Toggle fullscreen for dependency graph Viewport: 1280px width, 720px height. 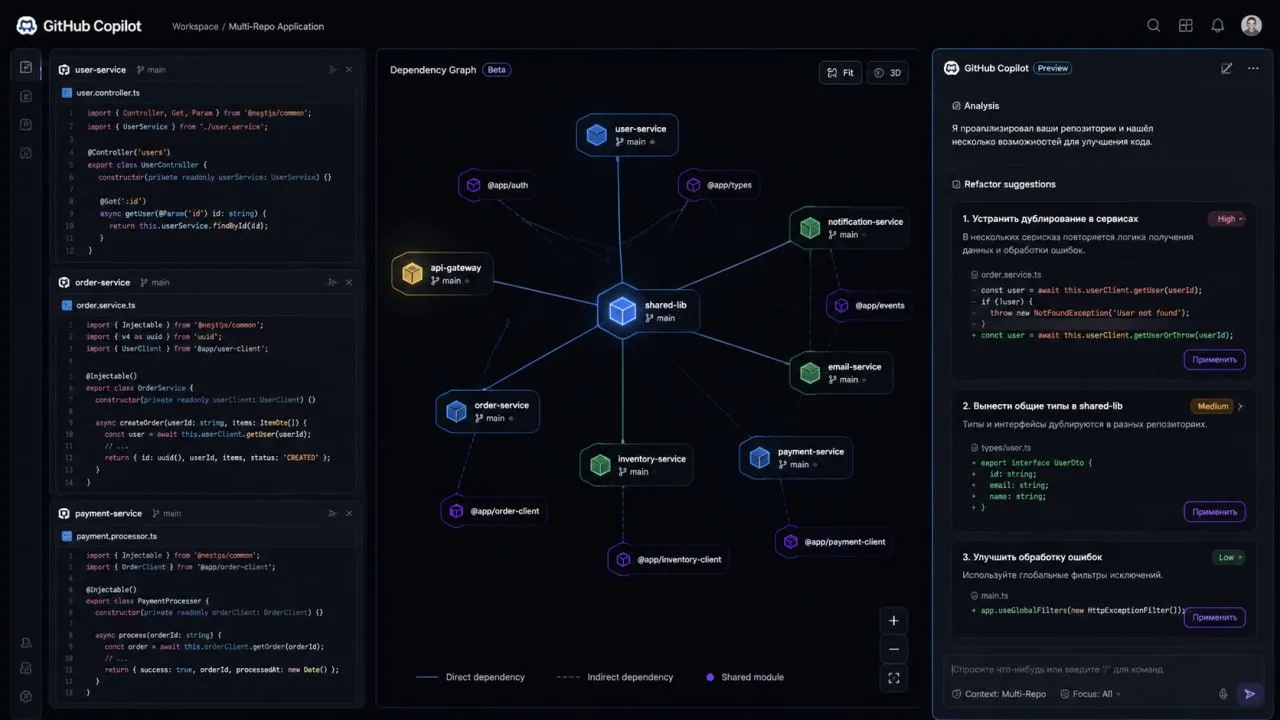coord(894,678)
